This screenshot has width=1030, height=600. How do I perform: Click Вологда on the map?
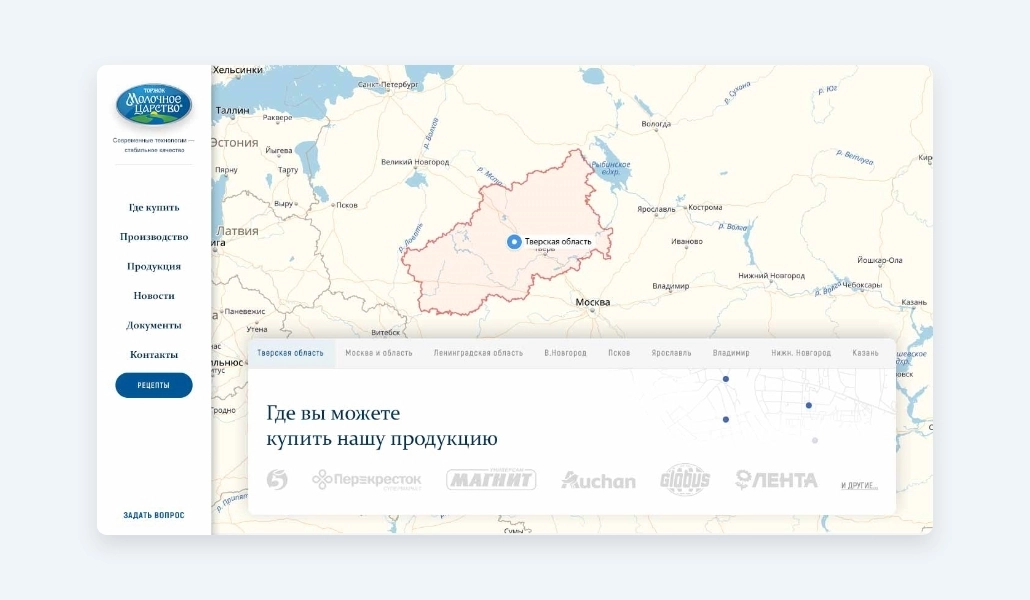pyautogui.click(x=656, y=124)
